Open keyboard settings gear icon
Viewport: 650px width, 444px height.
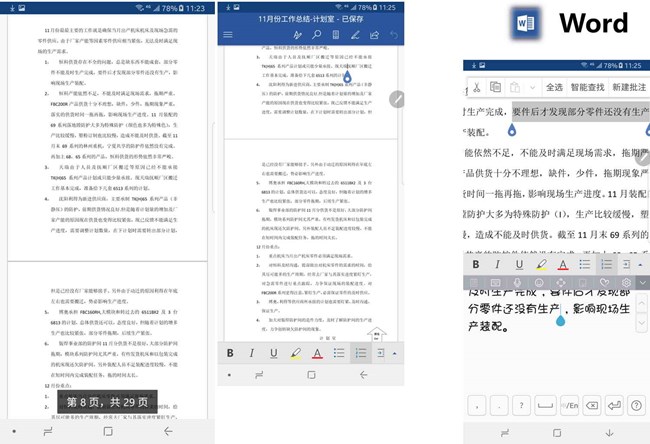coord(626,283)
